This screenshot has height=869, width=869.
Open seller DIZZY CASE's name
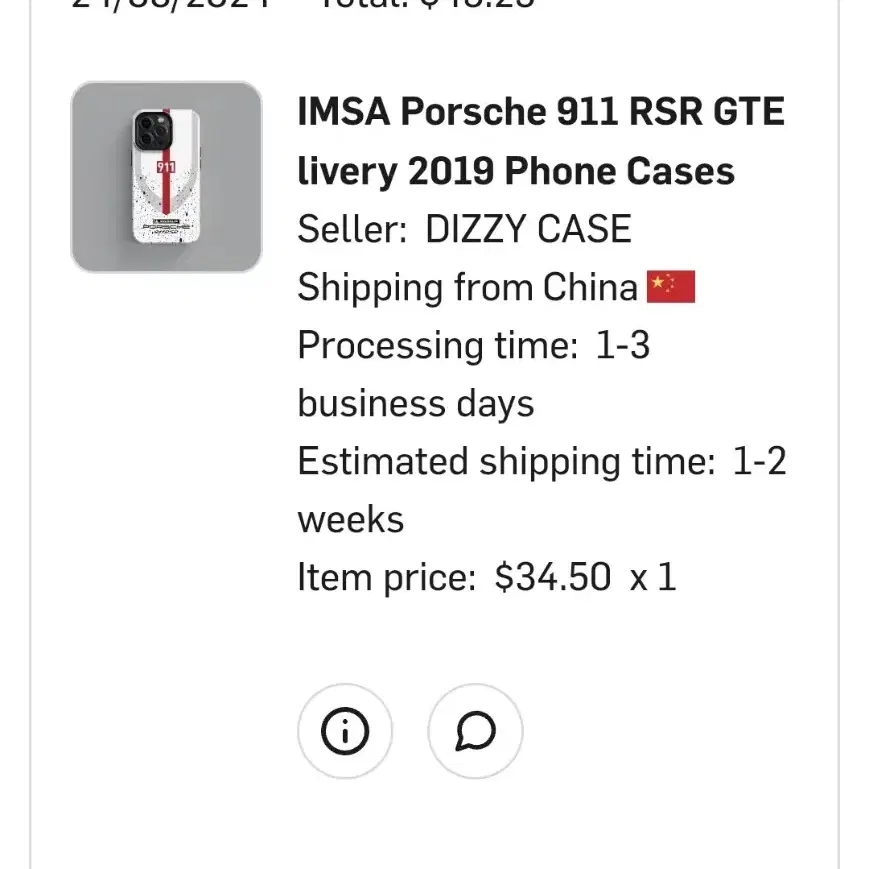point(528,228)
